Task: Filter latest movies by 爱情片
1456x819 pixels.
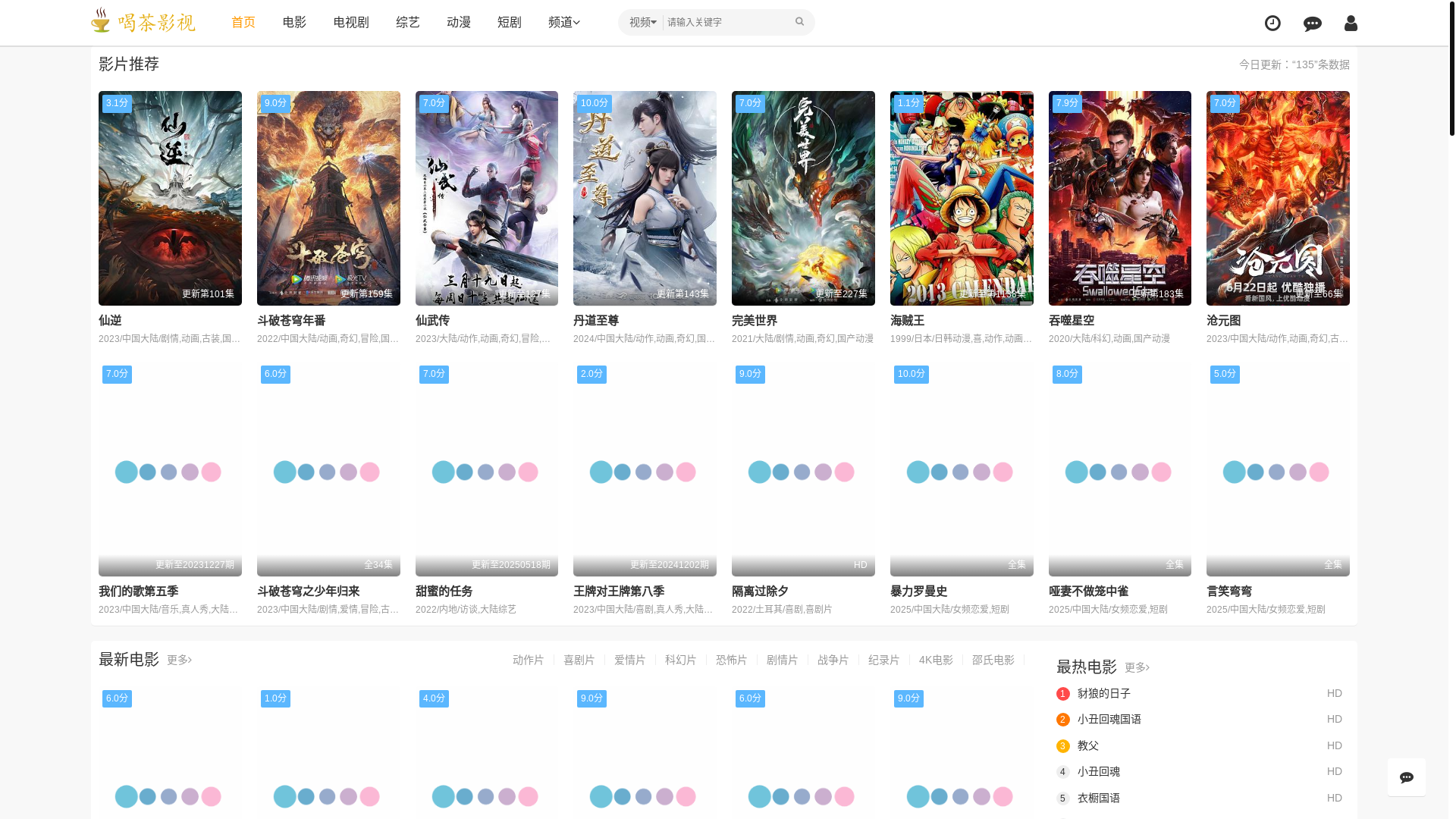Action: click(629, 661)
